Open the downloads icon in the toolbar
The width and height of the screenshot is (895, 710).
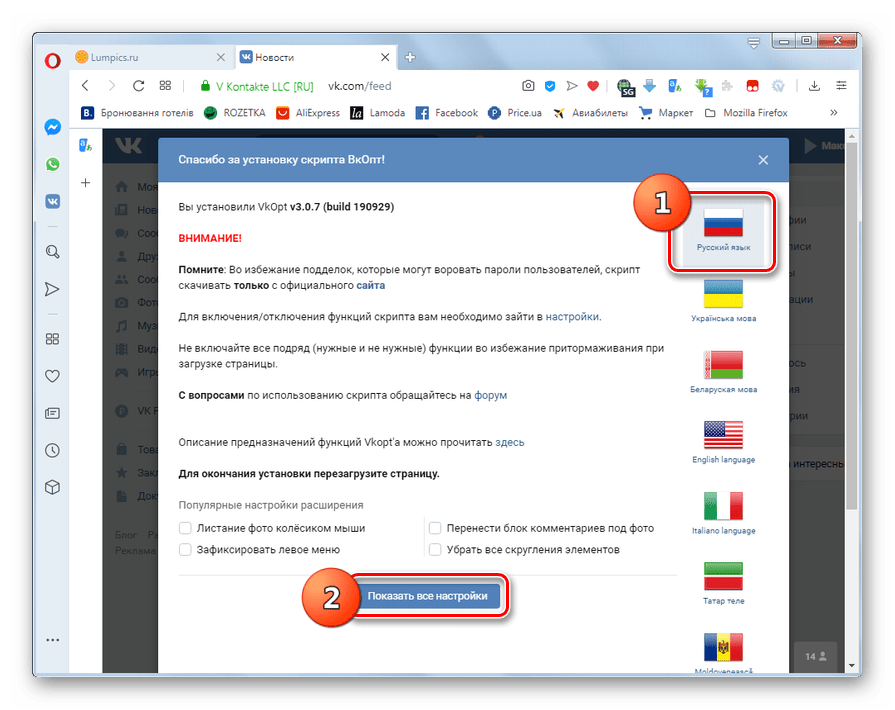click(815, 86)
